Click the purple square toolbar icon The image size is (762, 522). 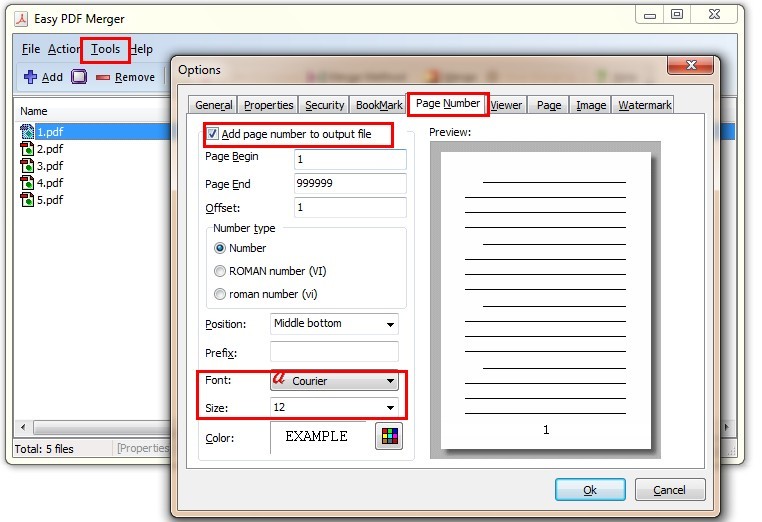click(x=78, y=77)
